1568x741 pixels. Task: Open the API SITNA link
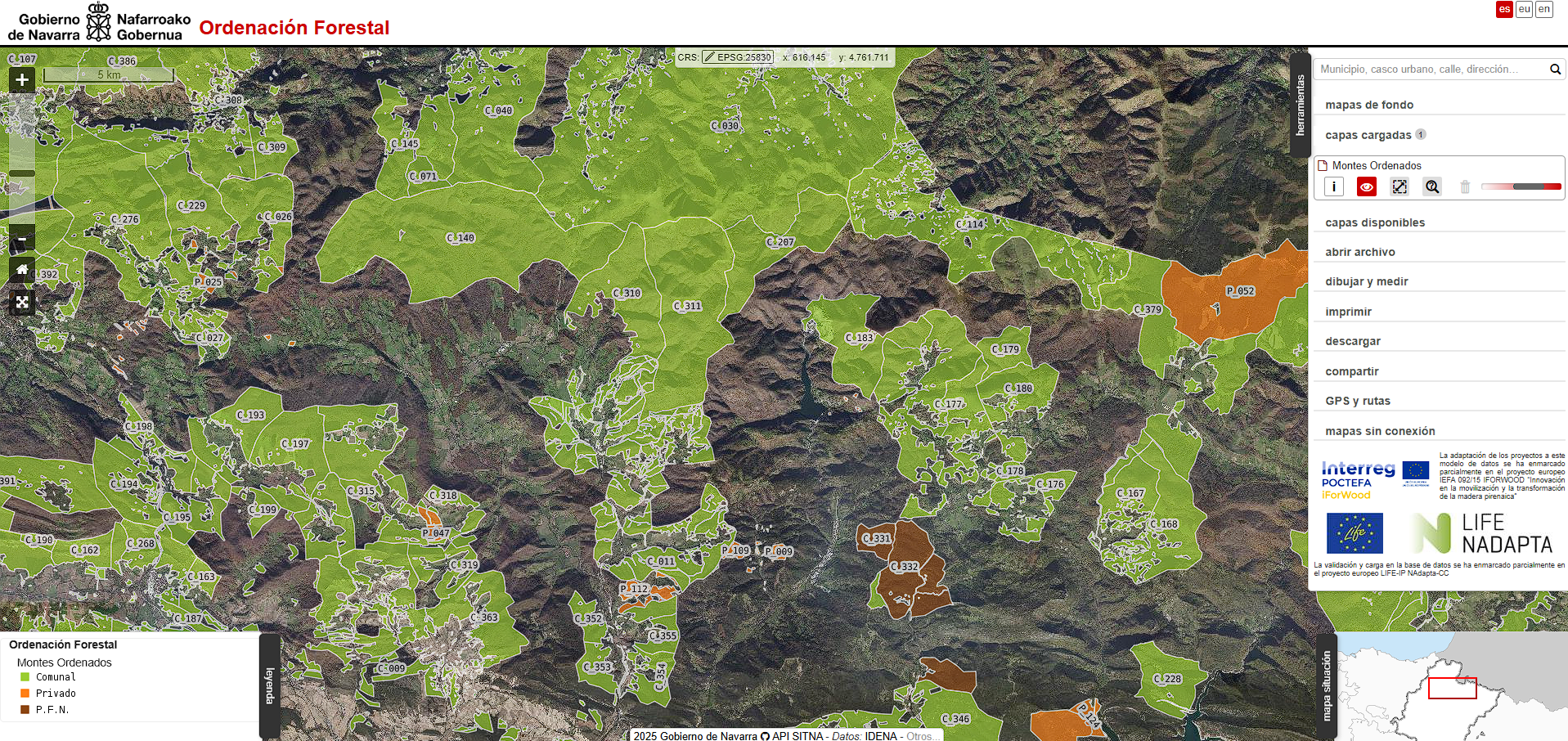tap(797, 736)
